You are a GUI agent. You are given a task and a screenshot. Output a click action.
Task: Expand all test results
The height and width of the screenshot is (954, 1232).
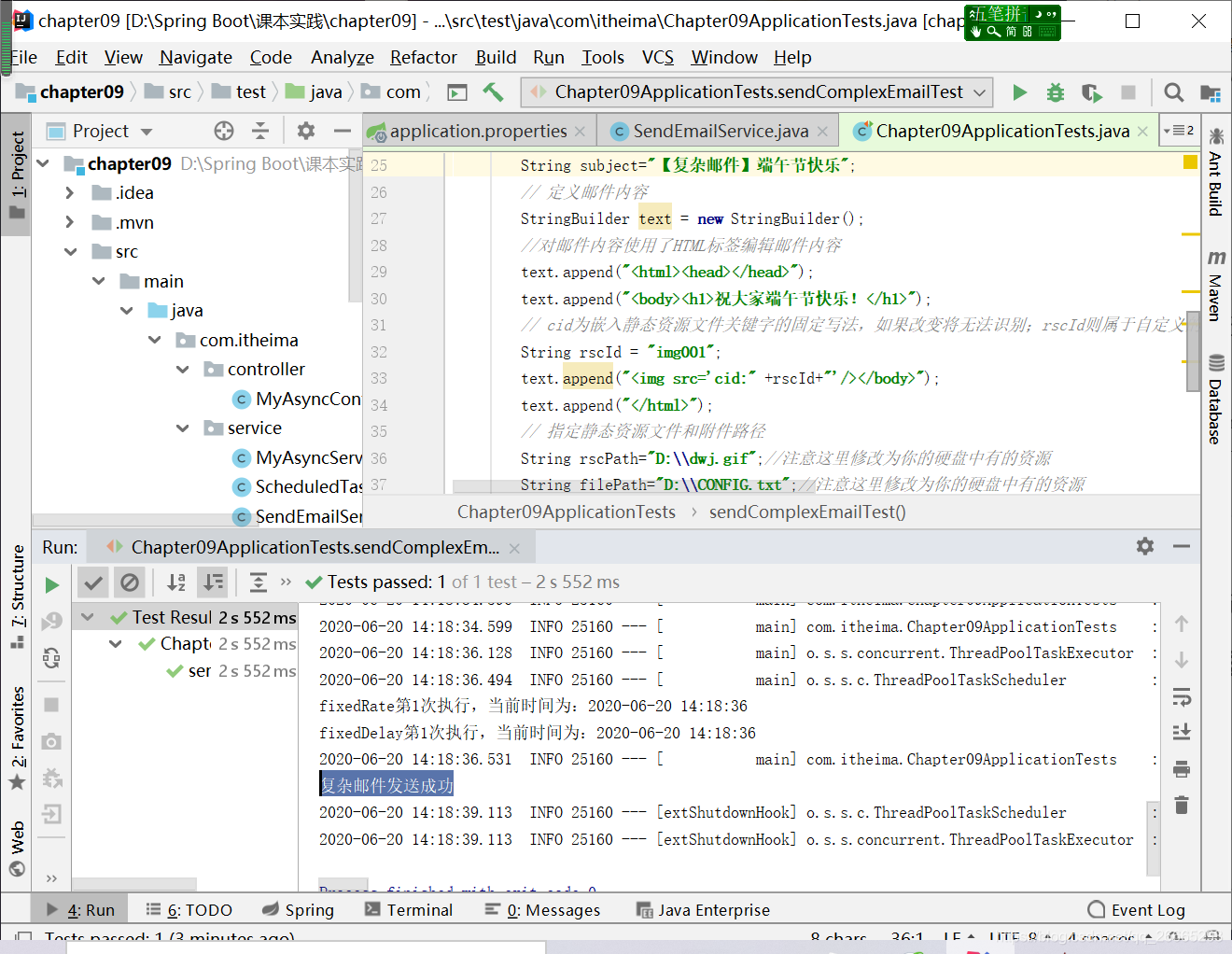(x=259, y=582)
